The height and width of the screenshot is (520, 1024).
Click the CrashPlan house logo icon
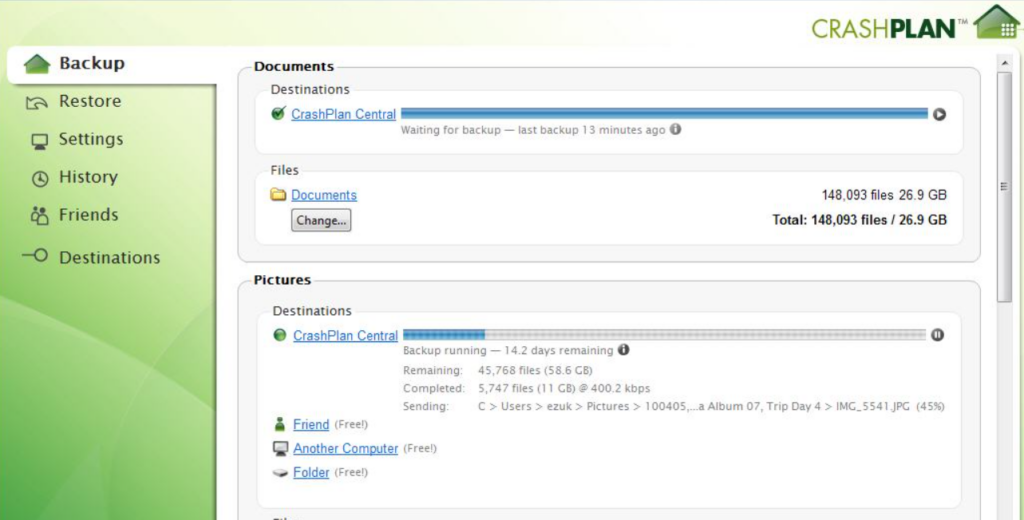click(997, 22)
